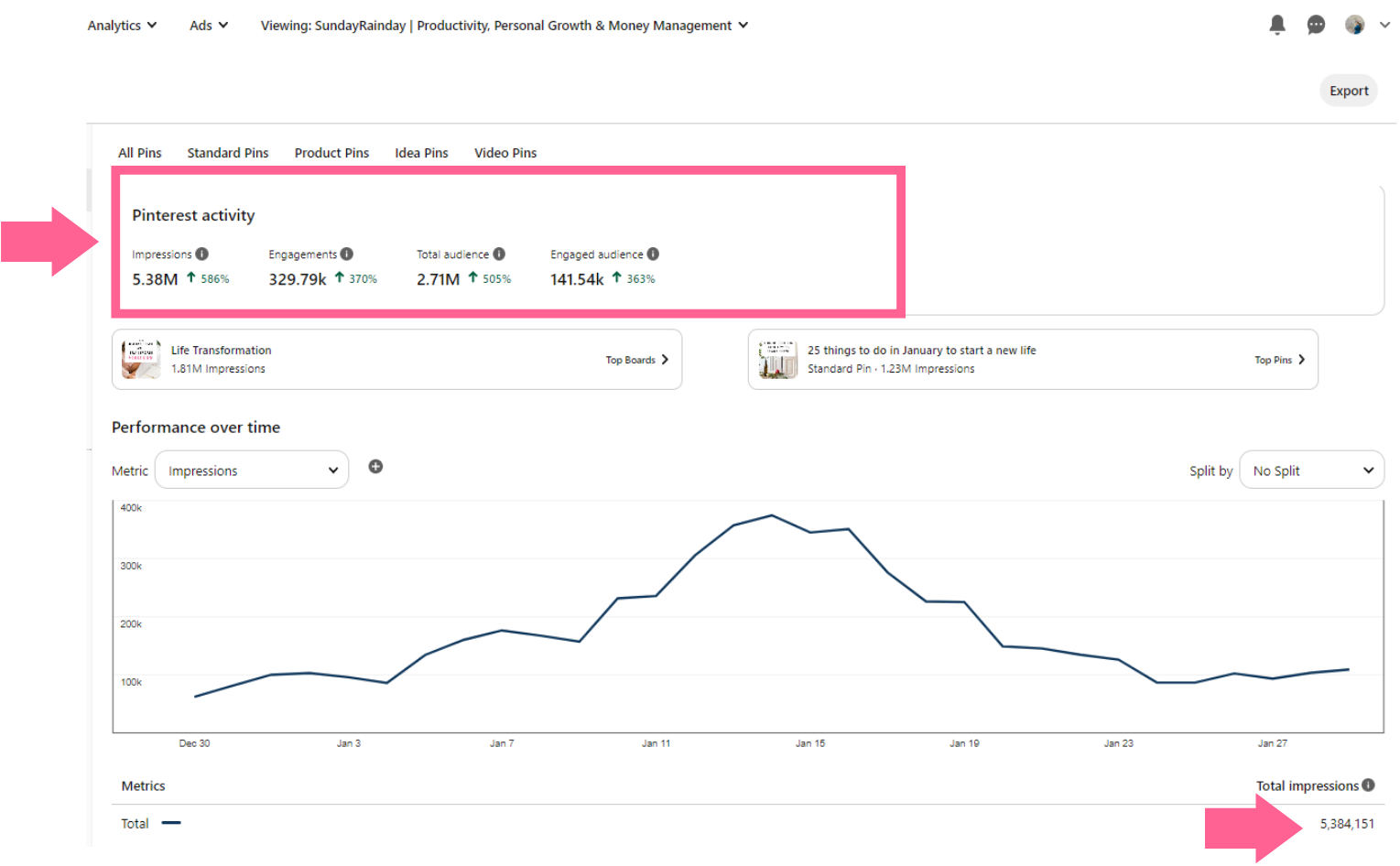Switch to the Standard Pins tab

click(x=228, y=153)
